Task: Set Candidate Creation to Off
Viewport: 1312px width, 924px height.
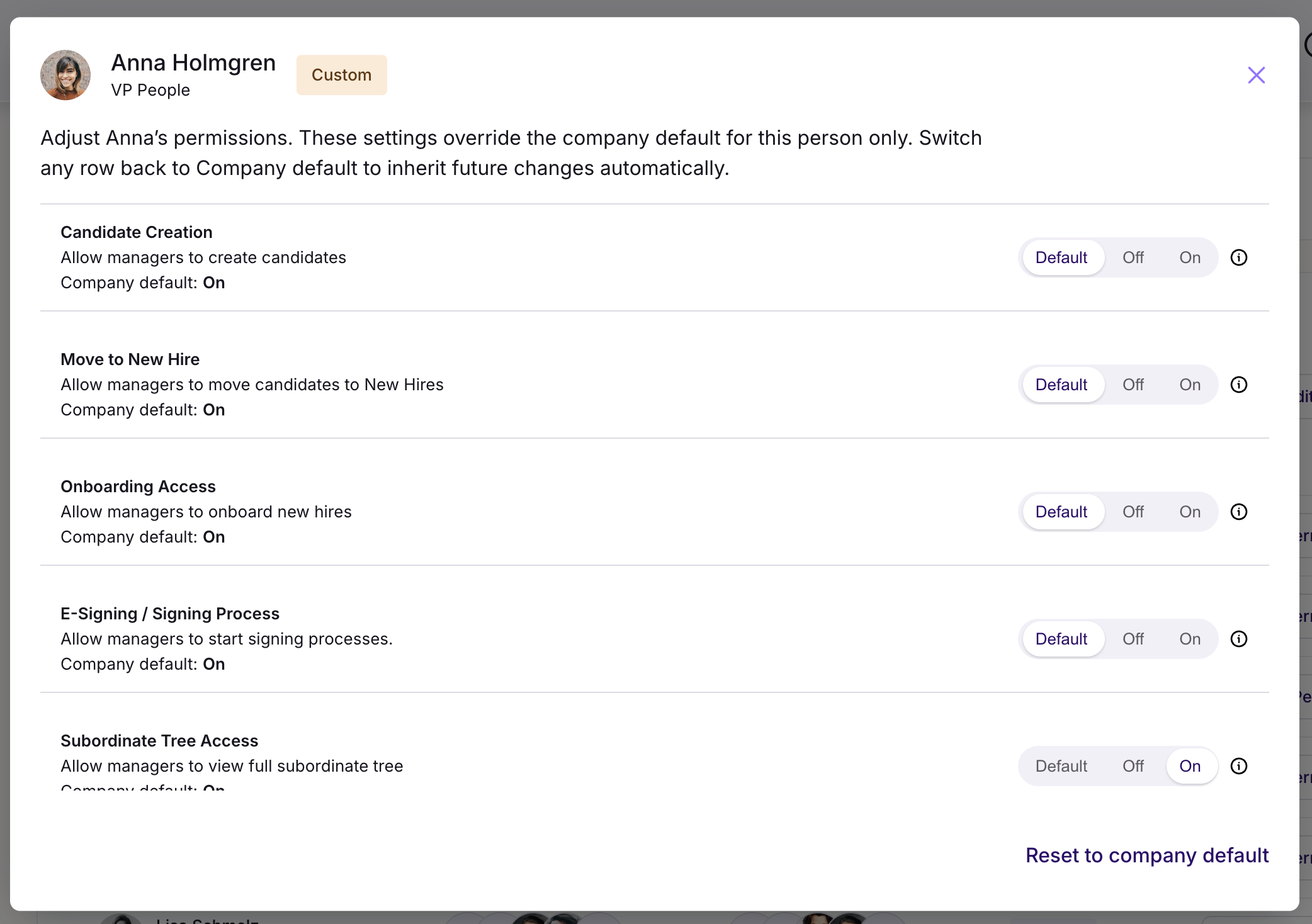Action: [1133, 257]
